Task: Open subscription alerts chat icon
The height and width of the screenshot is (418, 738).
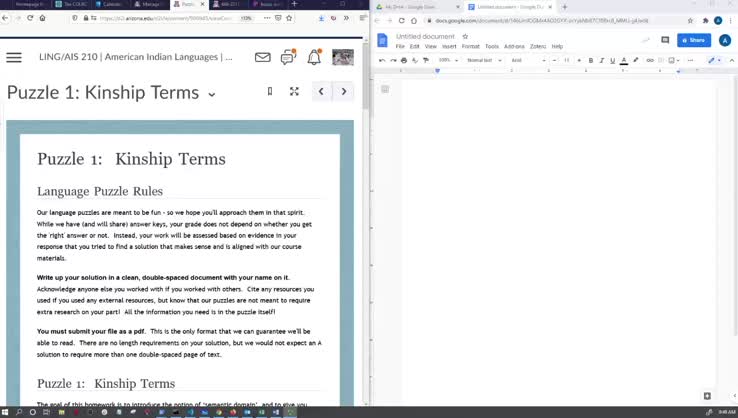Action: click(x=288, y=57)
